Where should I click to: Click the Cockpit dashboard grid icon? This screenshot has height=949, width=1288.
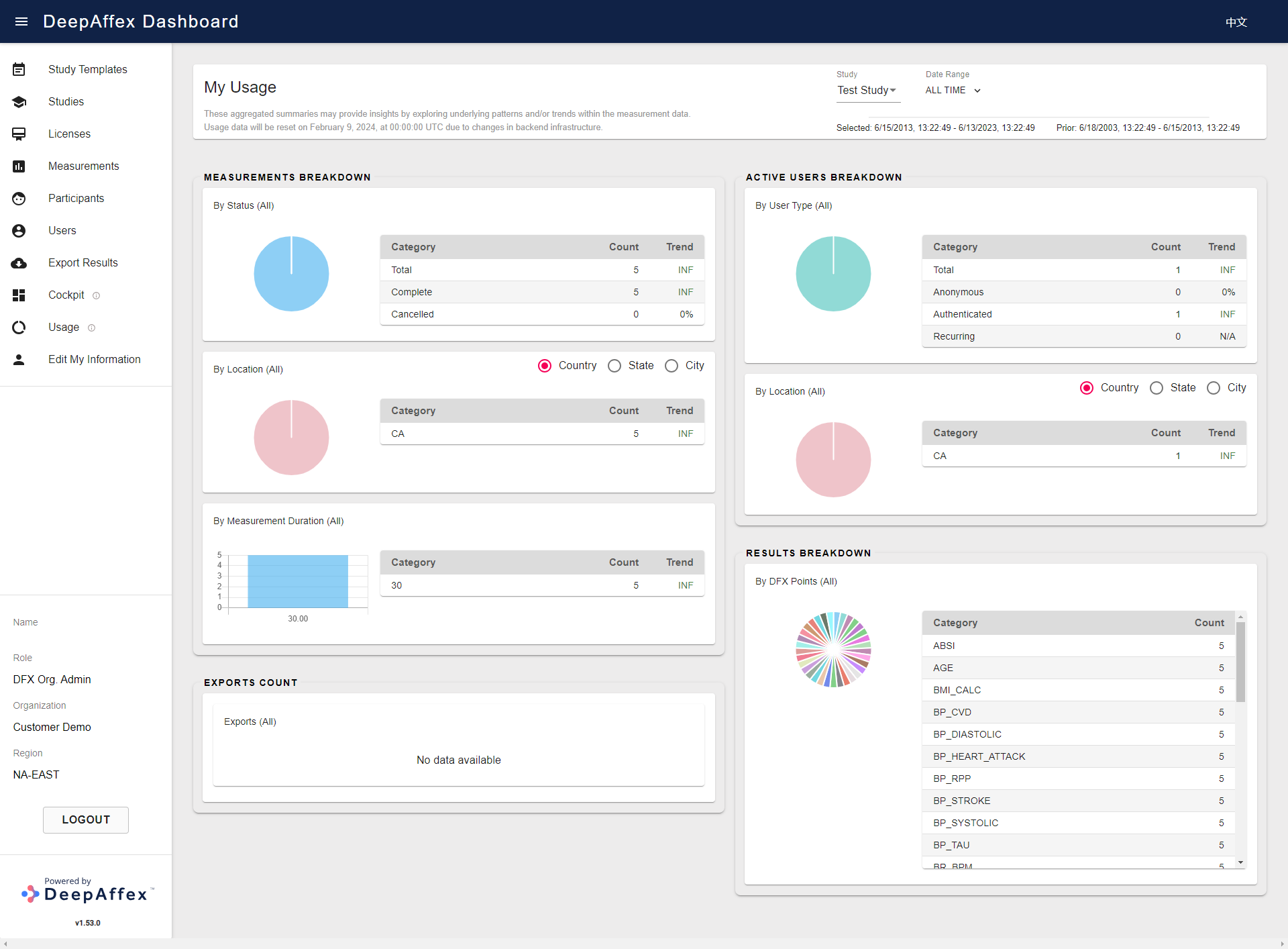[19, 295]
